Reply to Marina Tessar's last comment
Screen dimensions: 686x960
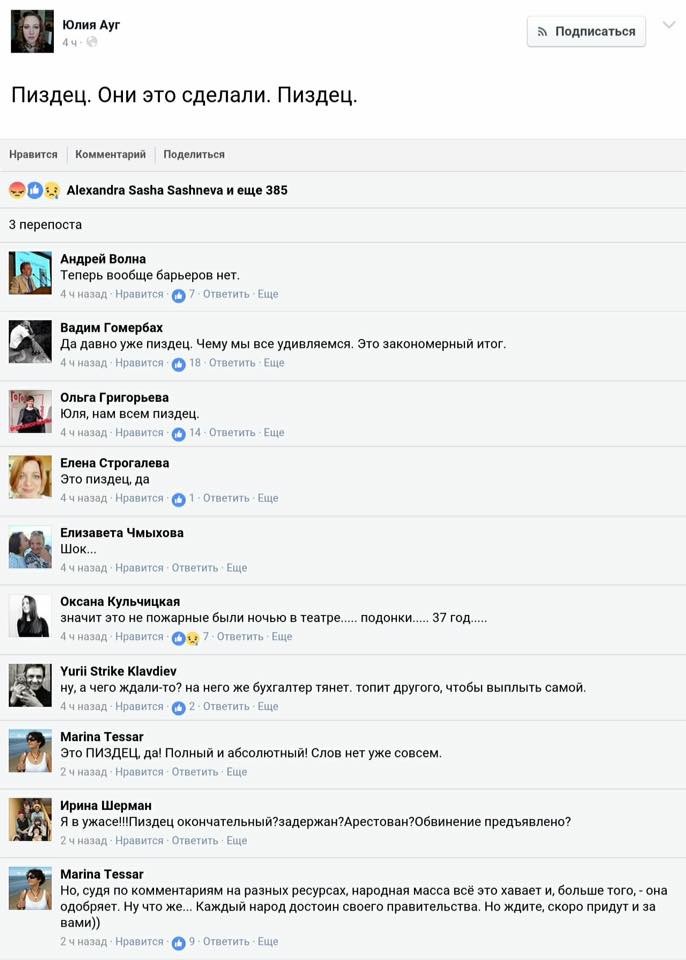(226, 941)
